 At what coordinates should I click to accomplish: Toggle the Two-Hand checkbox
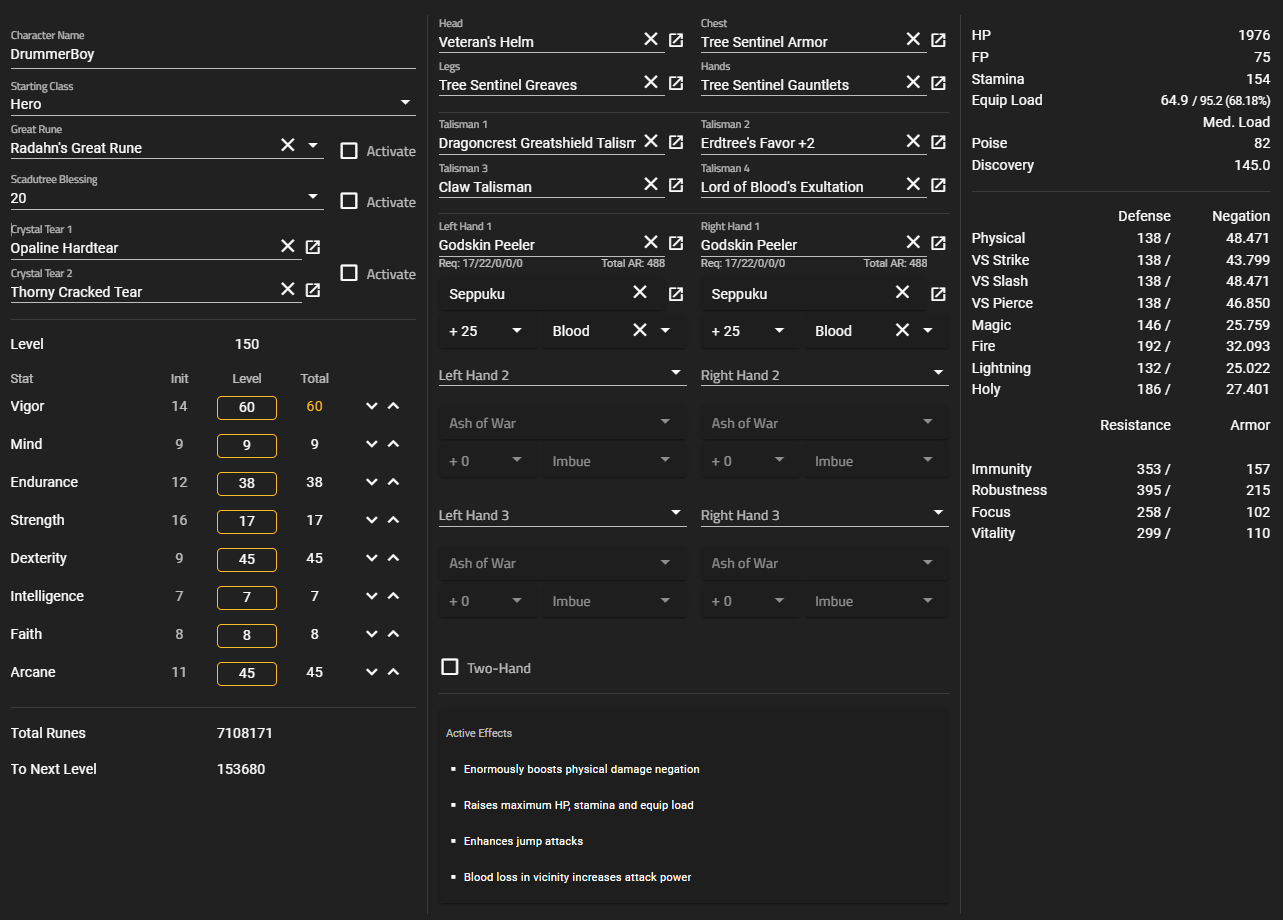[450, 667]
